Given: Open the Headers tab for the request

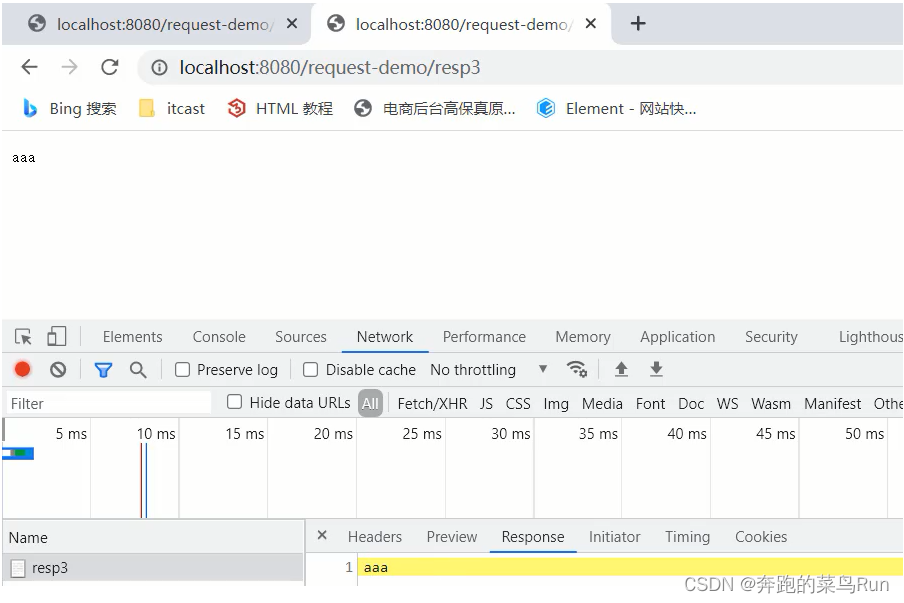Looking at the screenshot, I should click(x=374, y=536).
